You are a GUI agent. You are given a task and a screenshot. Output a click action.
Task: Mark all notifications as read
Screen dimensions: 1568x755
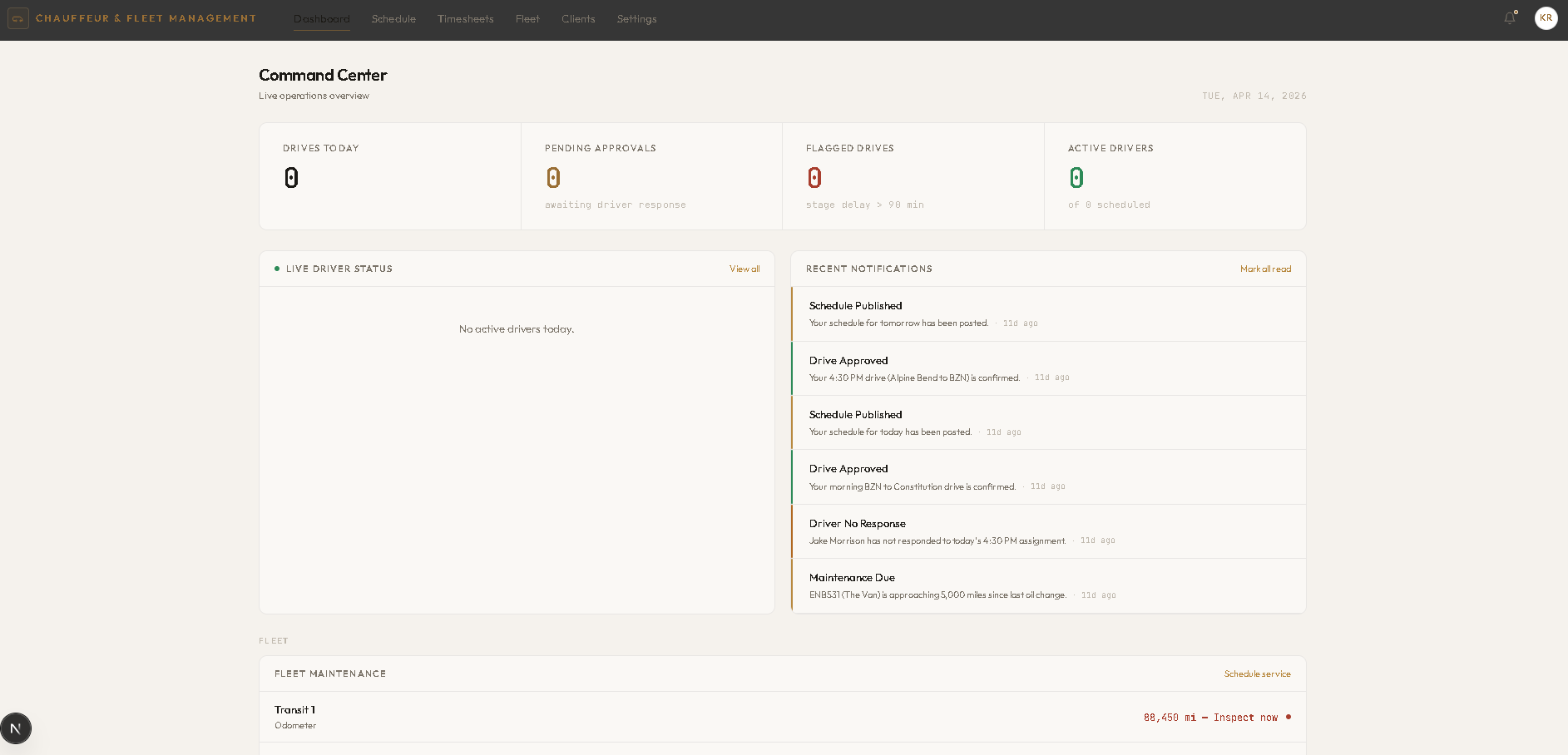(x=1265, y=269)
